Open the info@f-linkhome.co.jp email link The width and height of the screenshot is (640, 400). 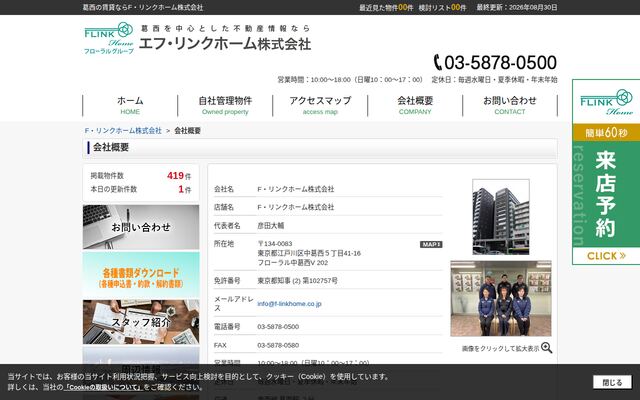click(x=289, y=304)
